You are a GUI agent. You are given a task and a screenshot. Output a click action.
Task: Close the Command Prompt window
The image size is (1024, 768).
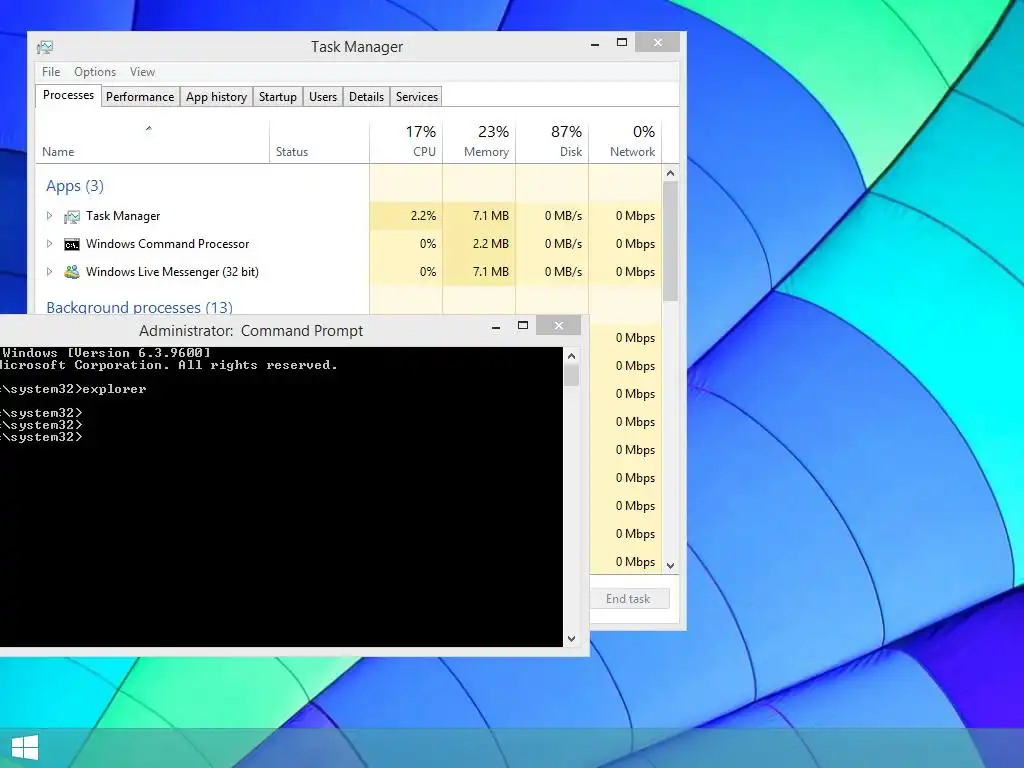tap(558, 326)
